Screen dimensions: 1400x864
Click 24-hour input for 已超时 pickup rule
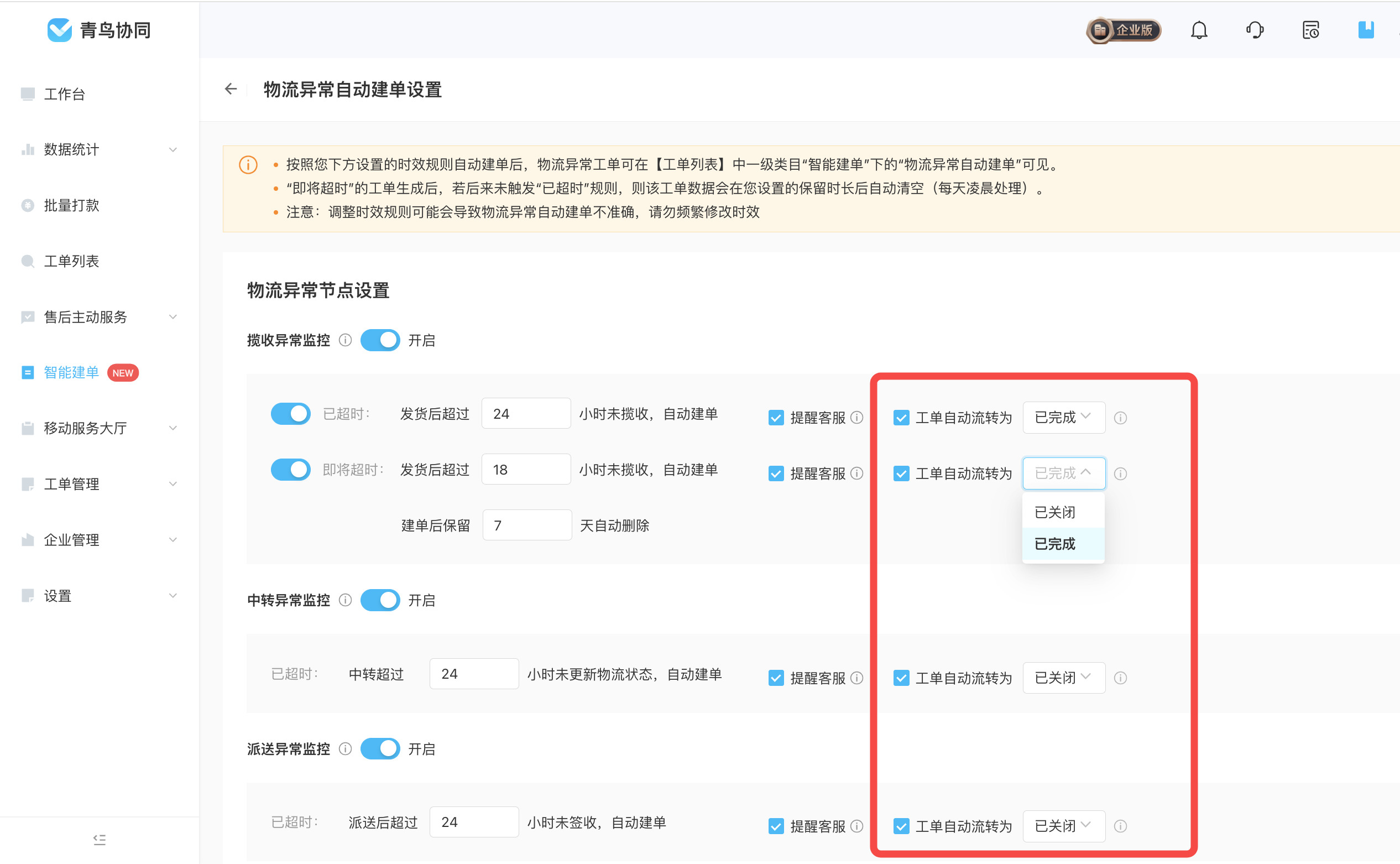pyautogui.click(x=526, y=413)
